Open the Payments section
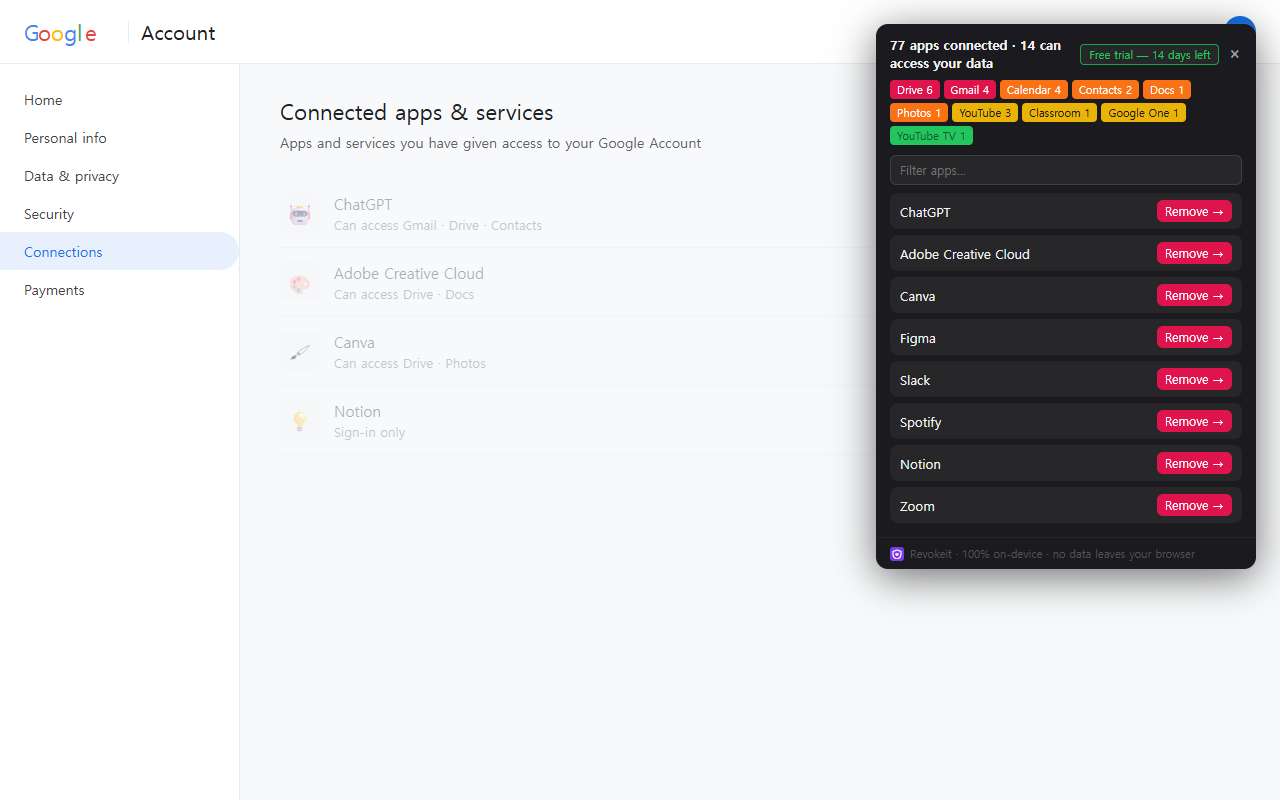The height and width of the screenshot is (800, 1280). pos(119,290)
